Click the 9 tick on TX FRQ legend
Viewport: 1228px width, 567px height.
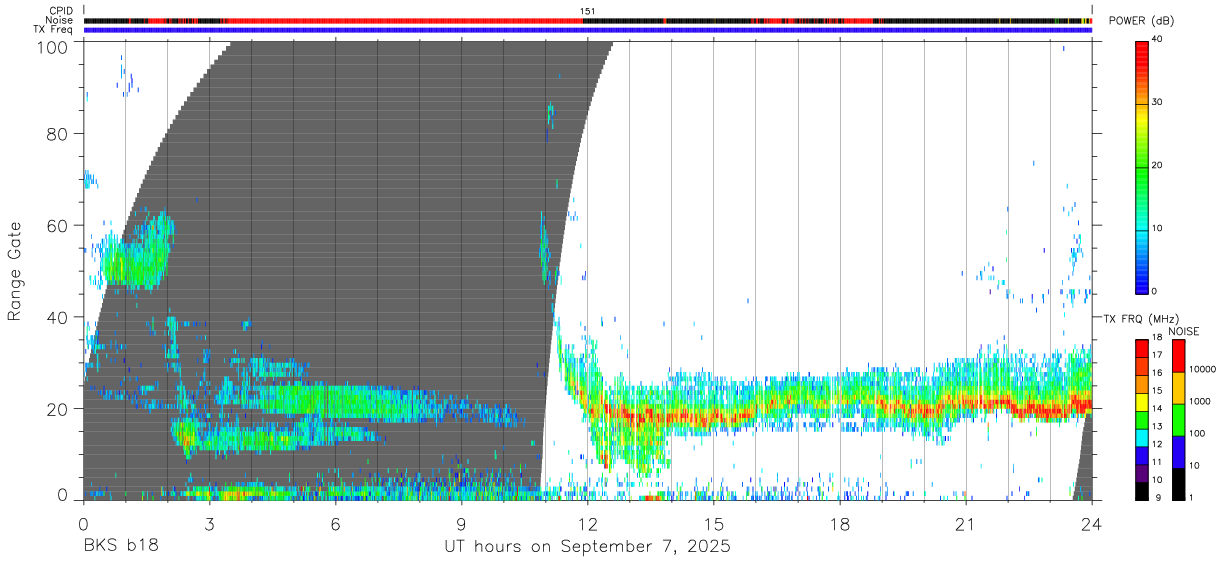tap(1158, 498)
